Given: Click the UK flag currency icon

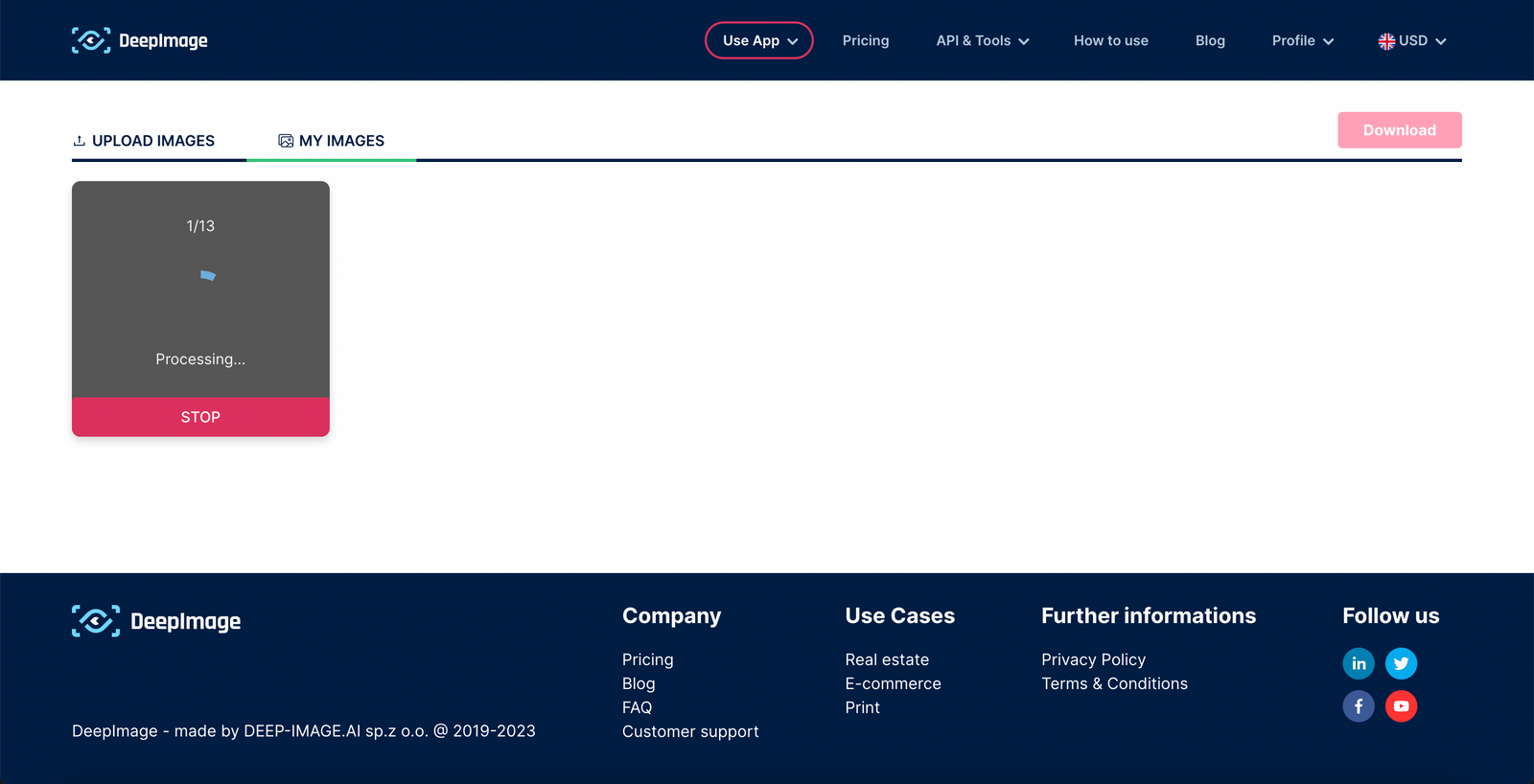Looking at the screenshot, I should pyautogui.click(x=1386, y=41).
